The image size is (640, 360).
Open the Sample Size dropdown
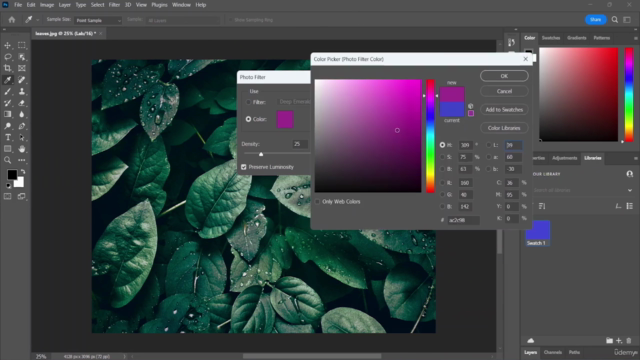pos(98,20)
